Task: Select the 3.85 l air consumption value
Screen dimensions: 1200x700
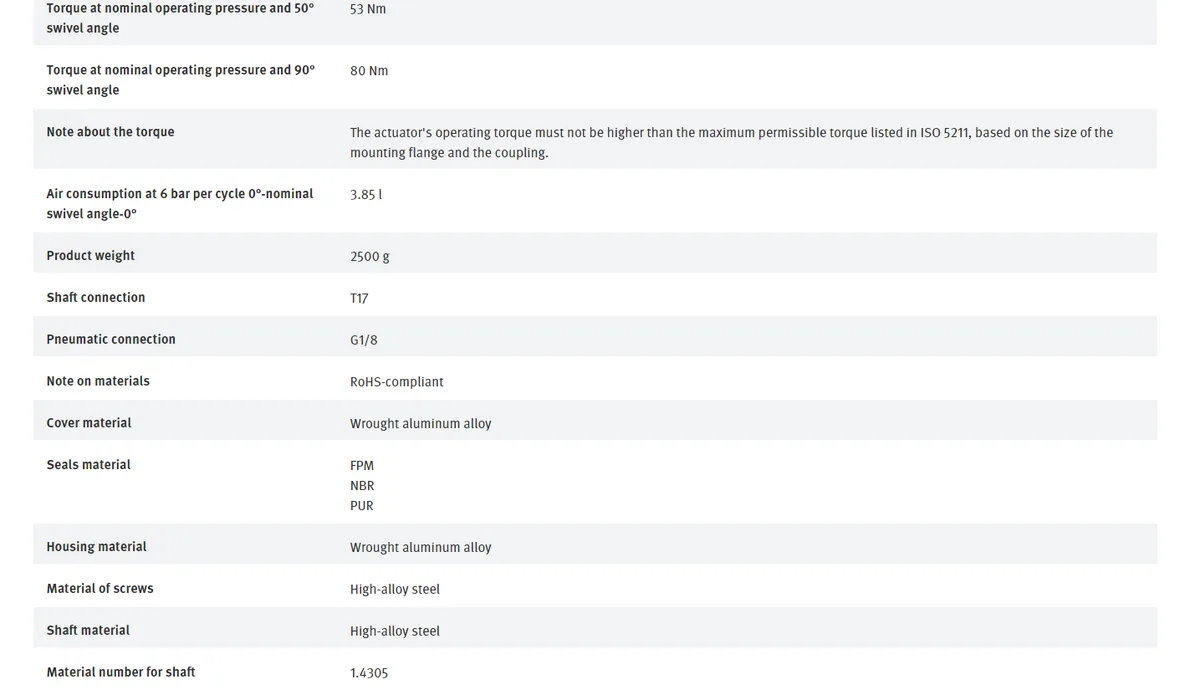Action: [366, 194]
